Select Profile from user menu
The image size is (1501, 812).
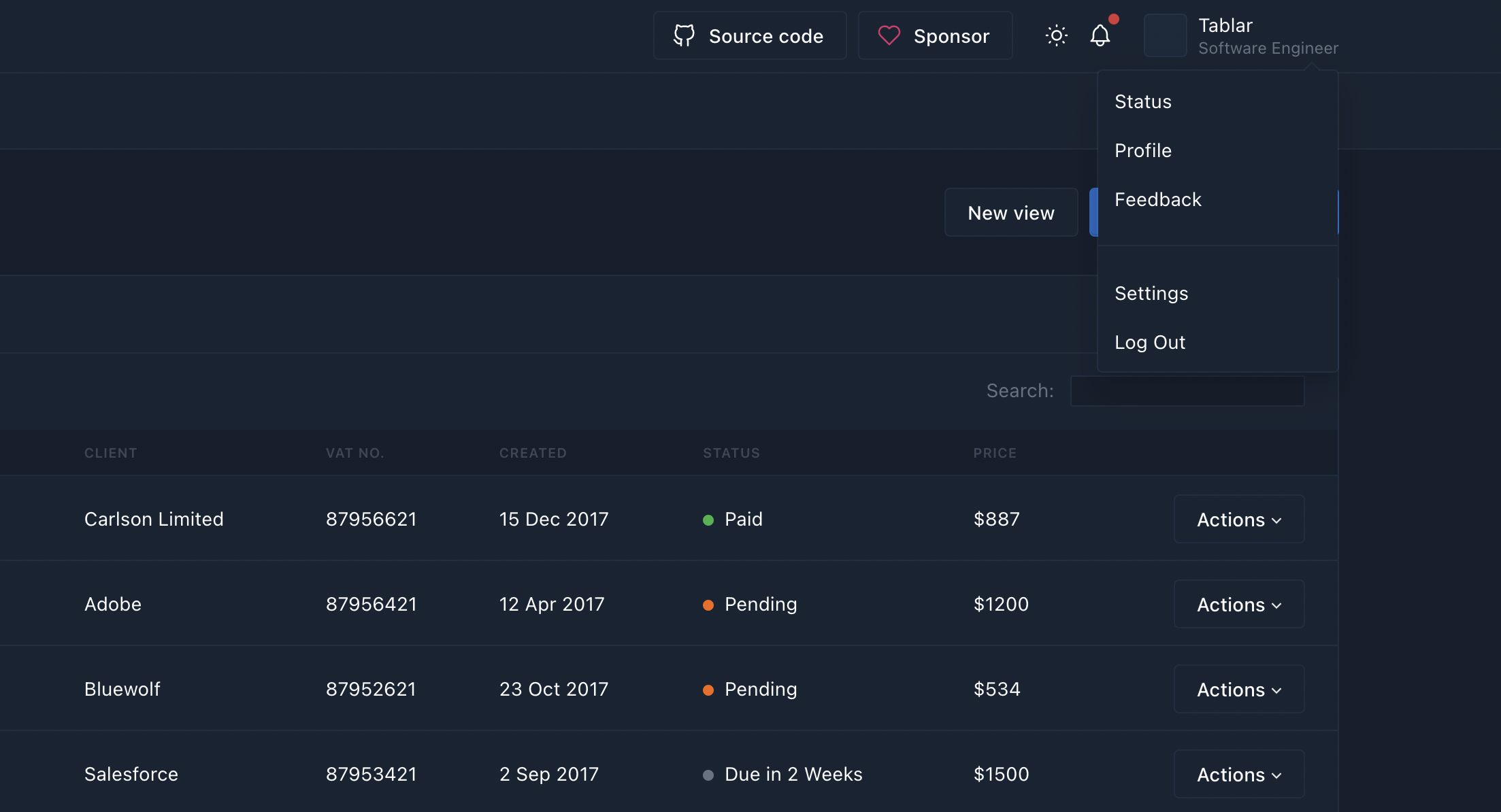[1217, 151]
